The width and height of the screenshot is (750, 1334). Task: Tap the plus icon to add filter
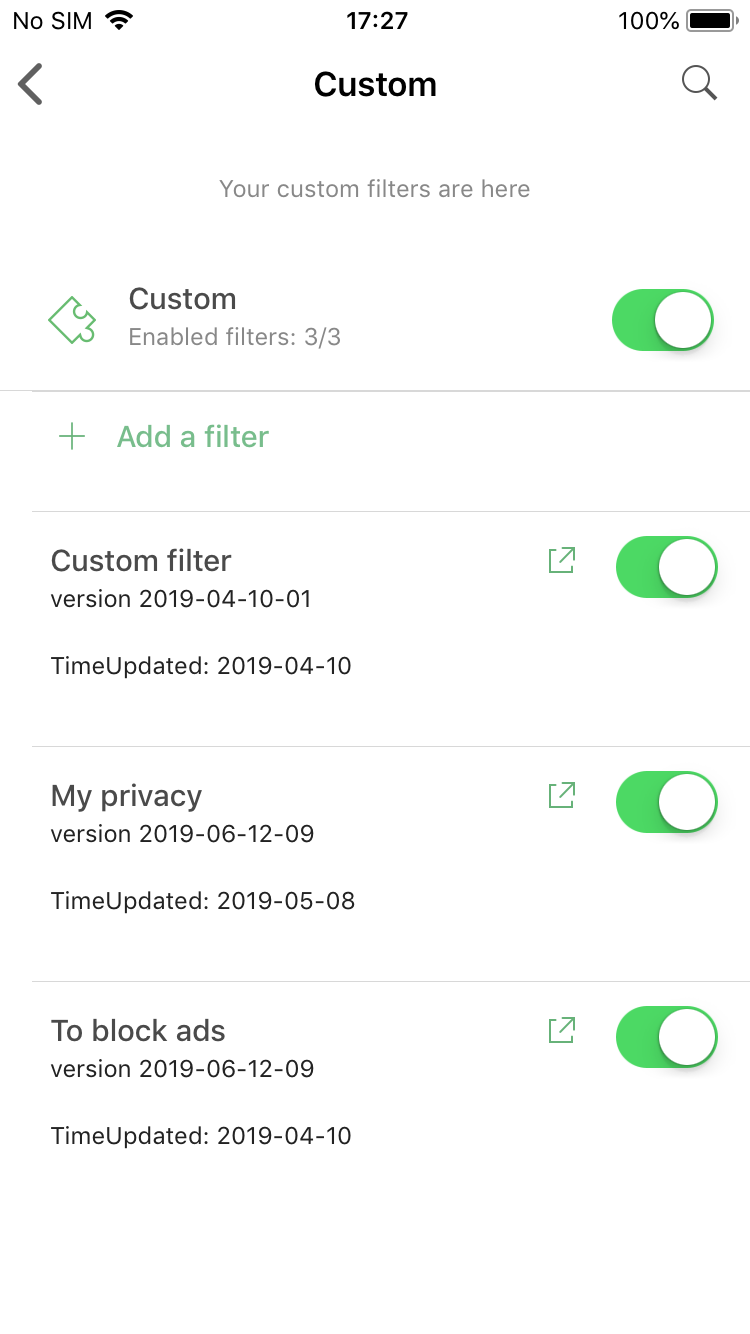72,437
